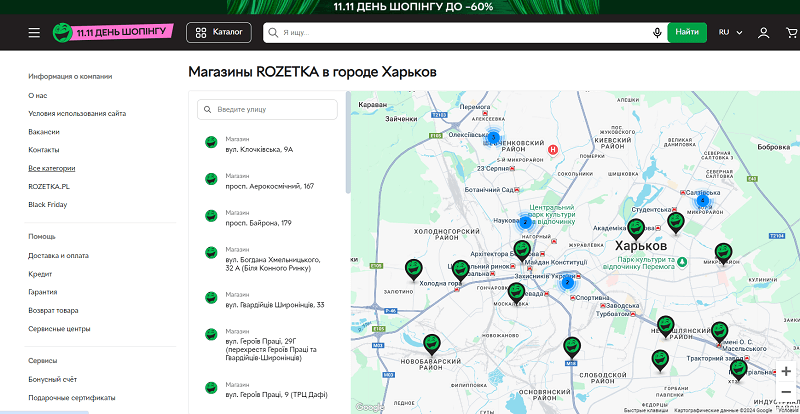Image resolution: width=800 pixels, height=414 pixels.
Task: Click map cluster marker 2 near Спортивна
Action: click(567, 283)
